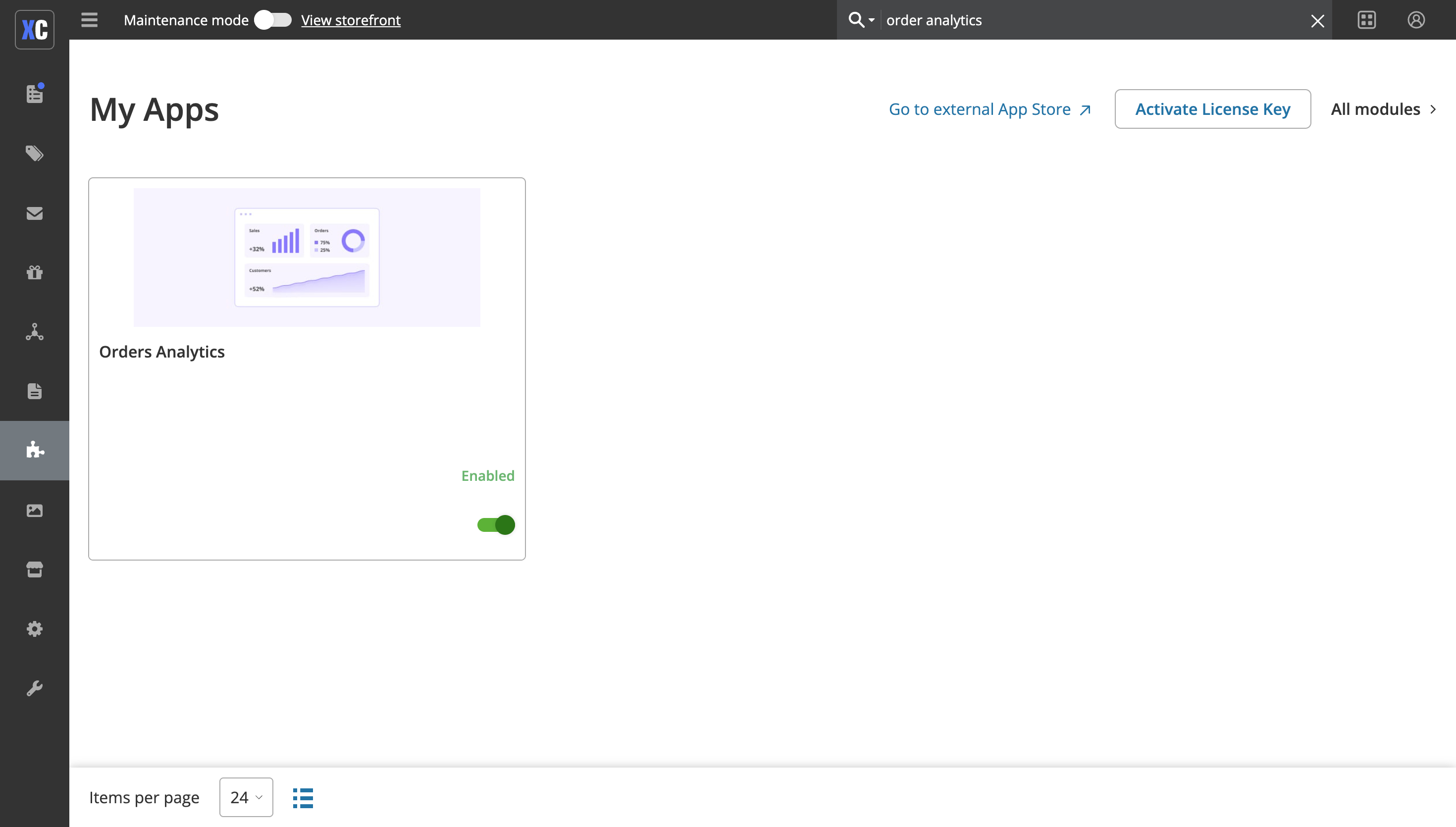Disable the Orders Analytics module toggle

pyautogui.click(x=496, y=525)
